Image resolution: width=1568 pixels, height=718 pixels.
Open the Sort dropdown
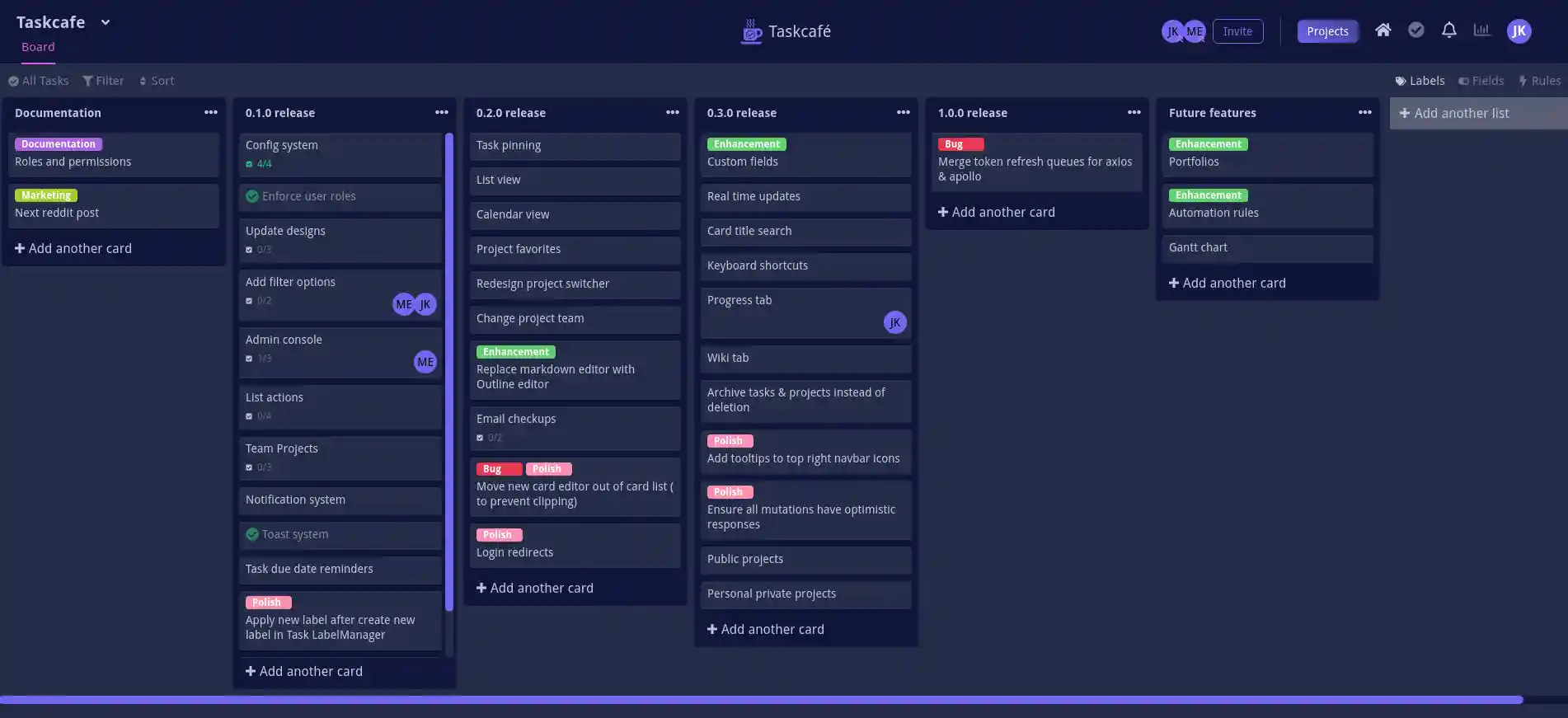click(157, 81)
